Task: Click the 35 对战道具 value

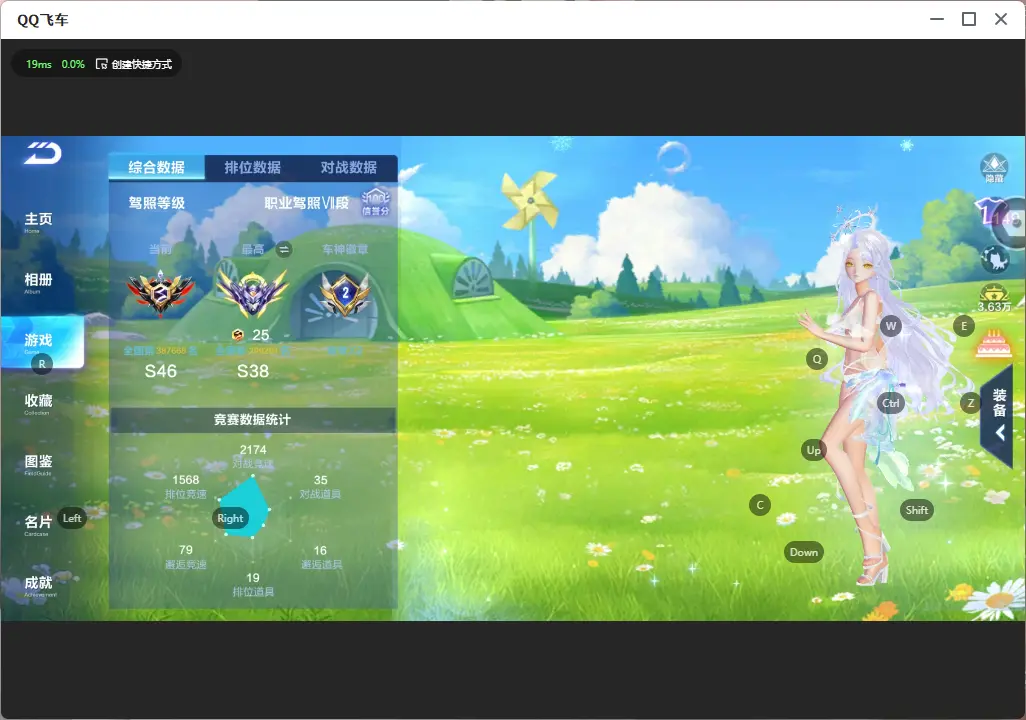Action: [x=321, y=480]
